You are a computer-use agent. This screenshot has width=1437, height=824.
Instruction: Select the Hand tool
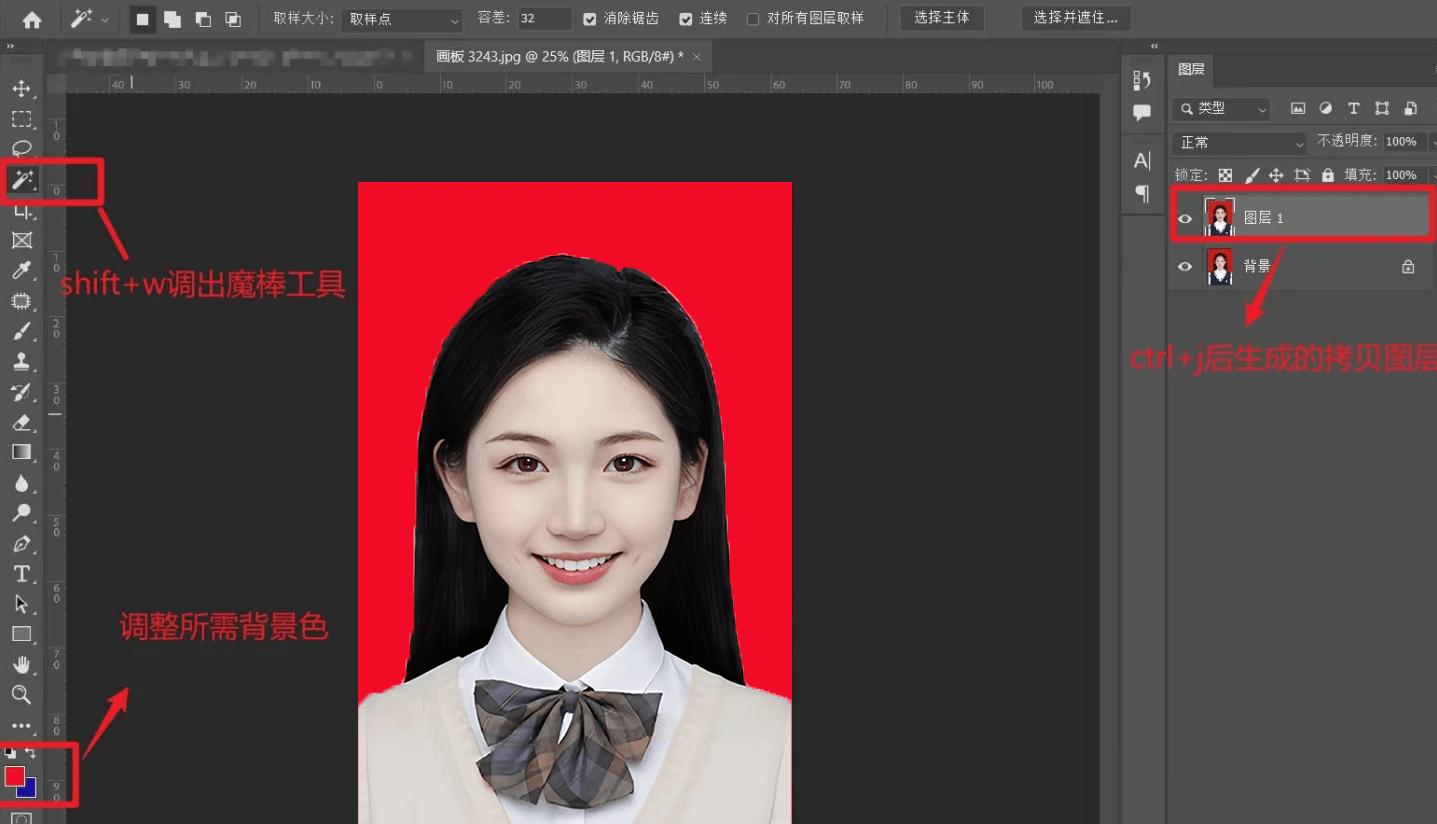(21, 664)
